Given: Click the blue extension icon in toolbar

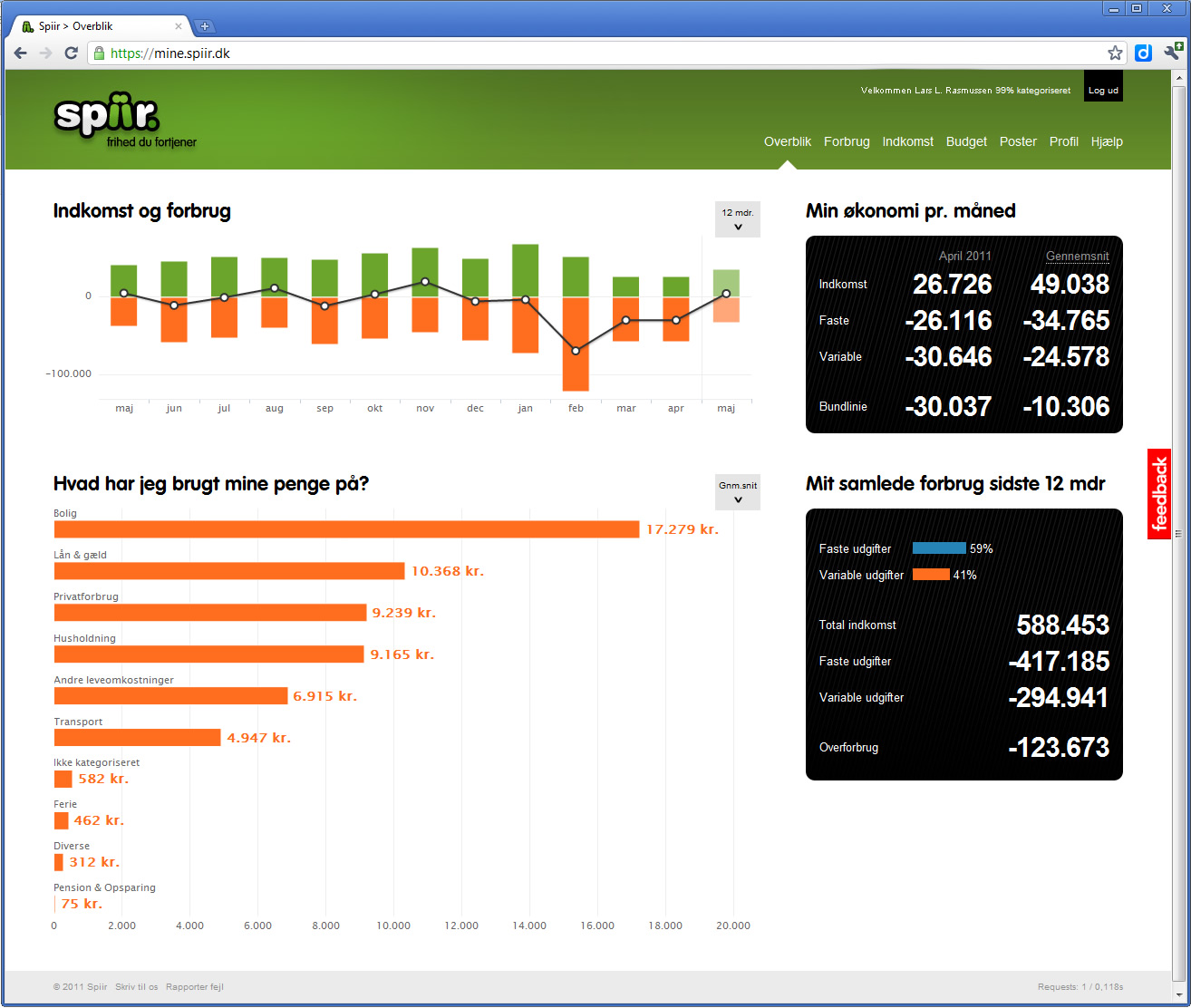Looking at the screenshot, I should click(1143, 53).
